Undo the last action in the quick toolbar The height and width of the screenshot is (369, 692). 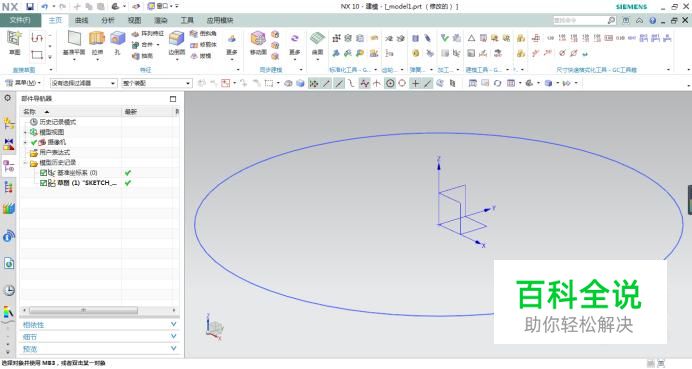tap(45, 7)
